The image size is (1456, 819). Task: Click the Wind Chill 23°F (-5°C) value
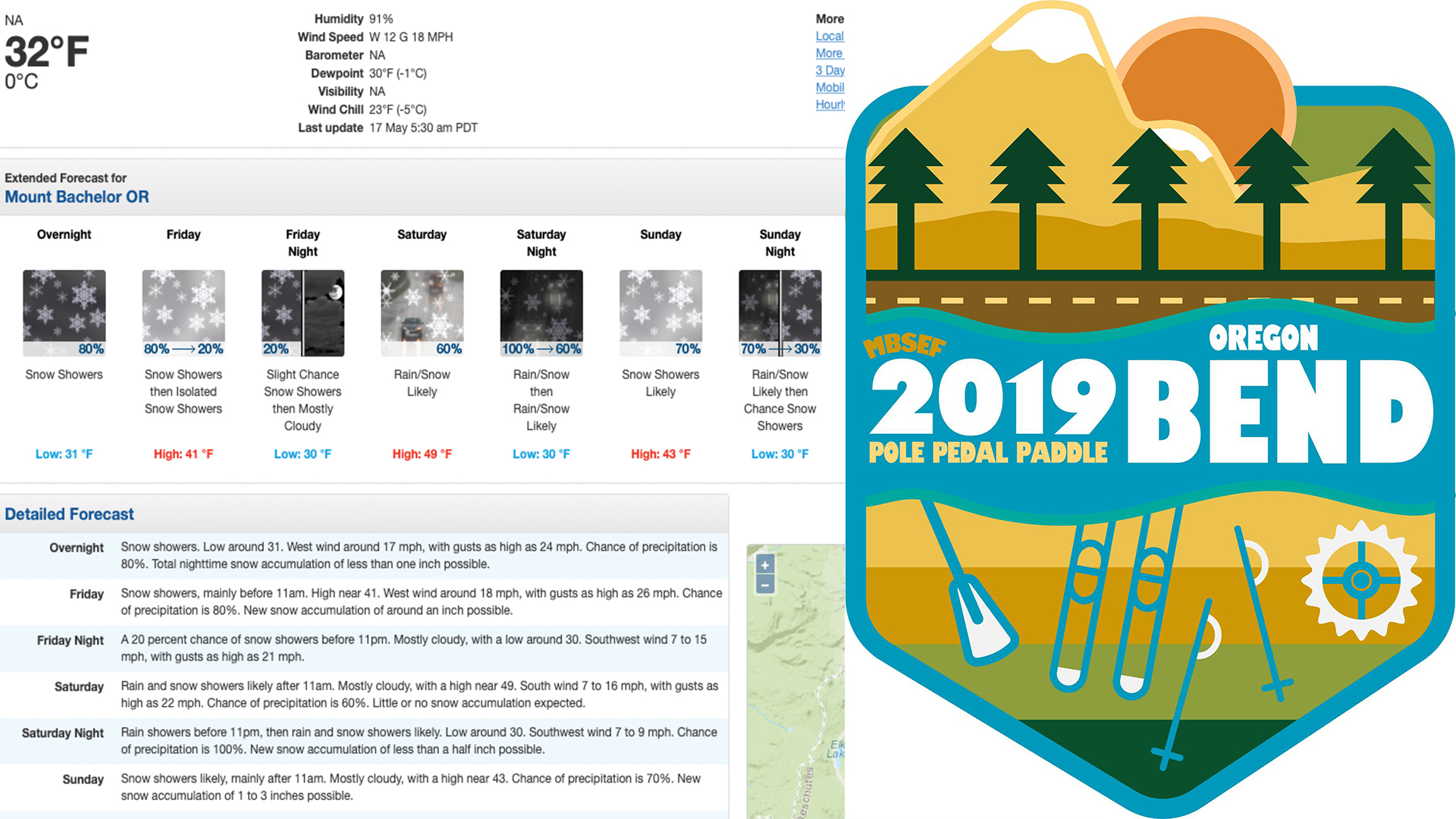point(397,110)
